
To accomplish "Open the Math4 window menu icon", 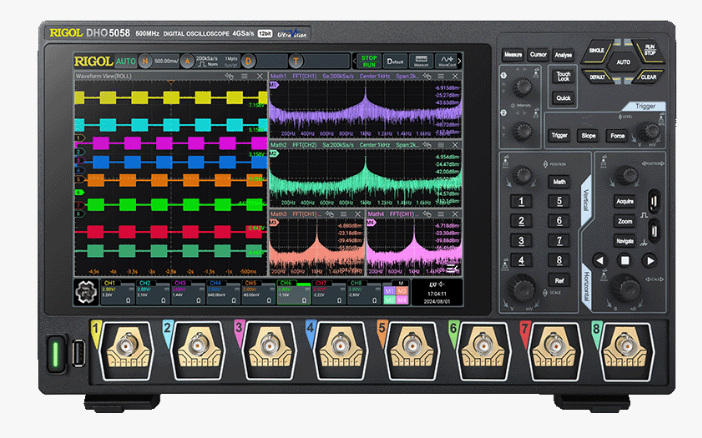I will point(441,214).
